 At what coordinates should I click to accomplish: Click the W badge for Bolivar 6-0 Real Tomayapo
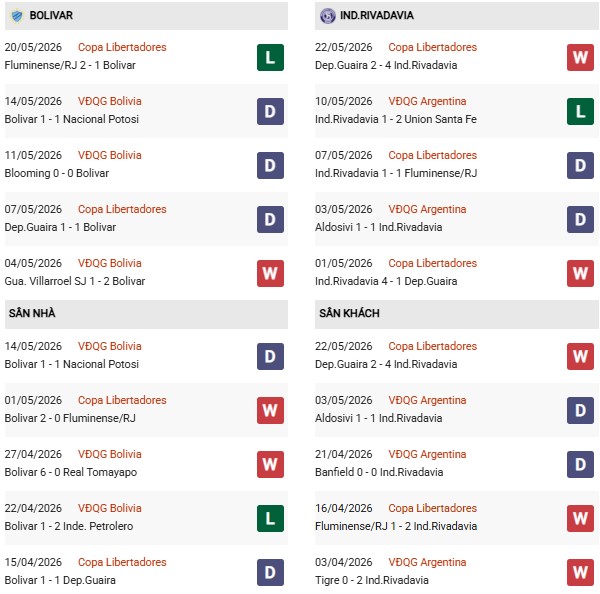point(270,464)
